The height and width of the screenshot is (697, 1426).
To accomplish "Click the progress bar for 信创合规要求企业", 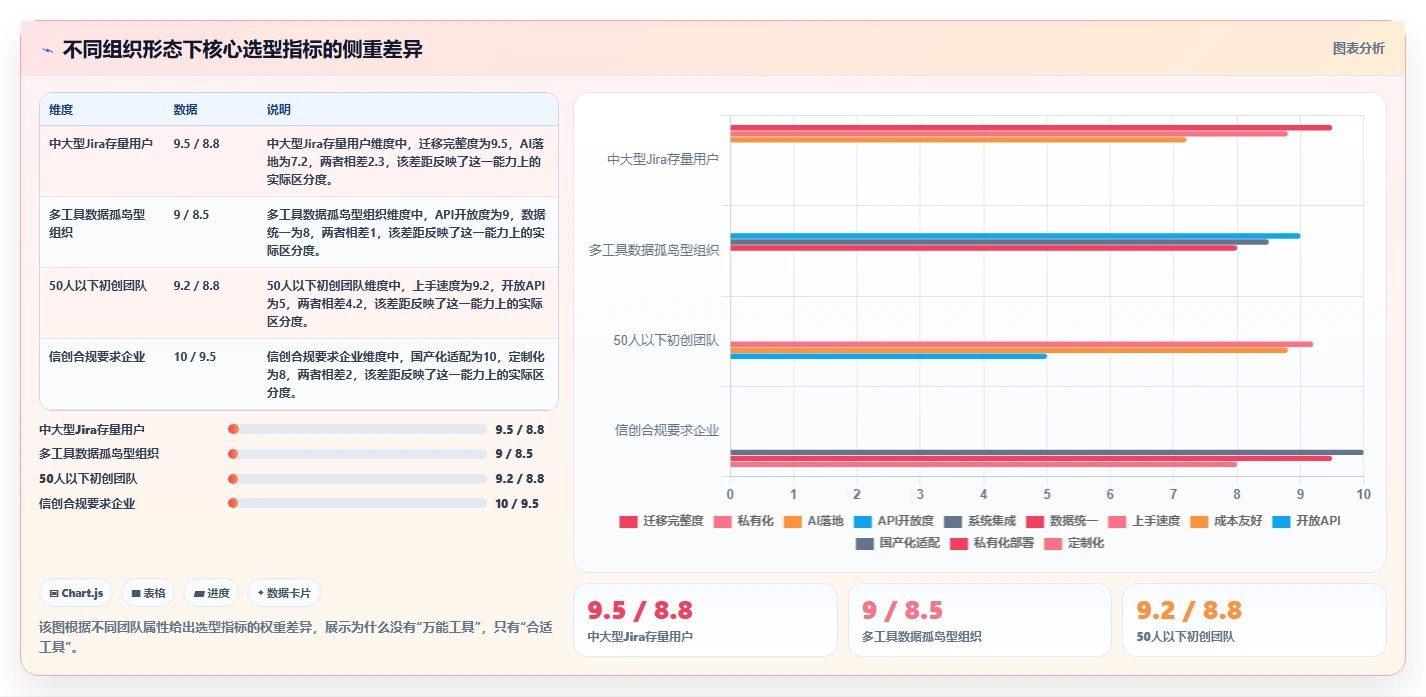I will click(357, 504).
